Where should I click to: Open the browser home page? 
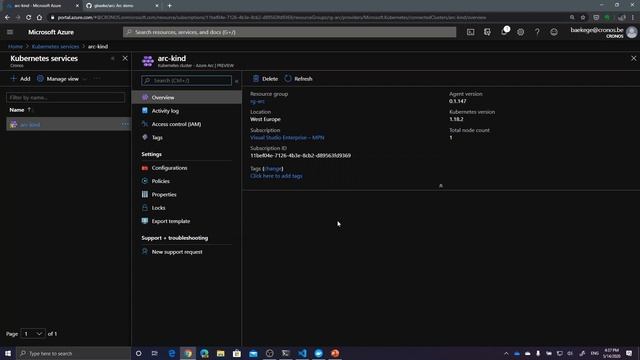tap(39, 18)
